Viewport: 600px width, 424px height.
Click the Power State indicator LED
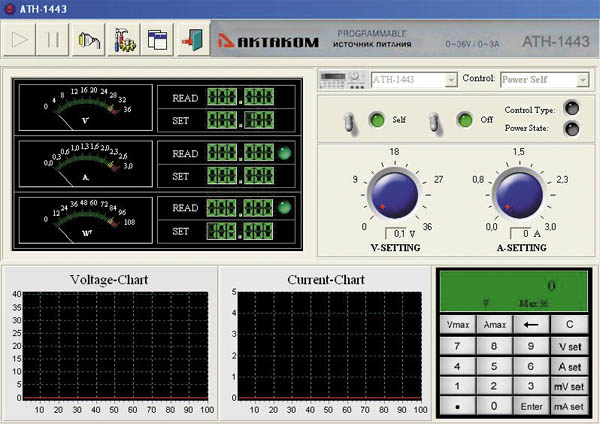[x=572, y=129]
